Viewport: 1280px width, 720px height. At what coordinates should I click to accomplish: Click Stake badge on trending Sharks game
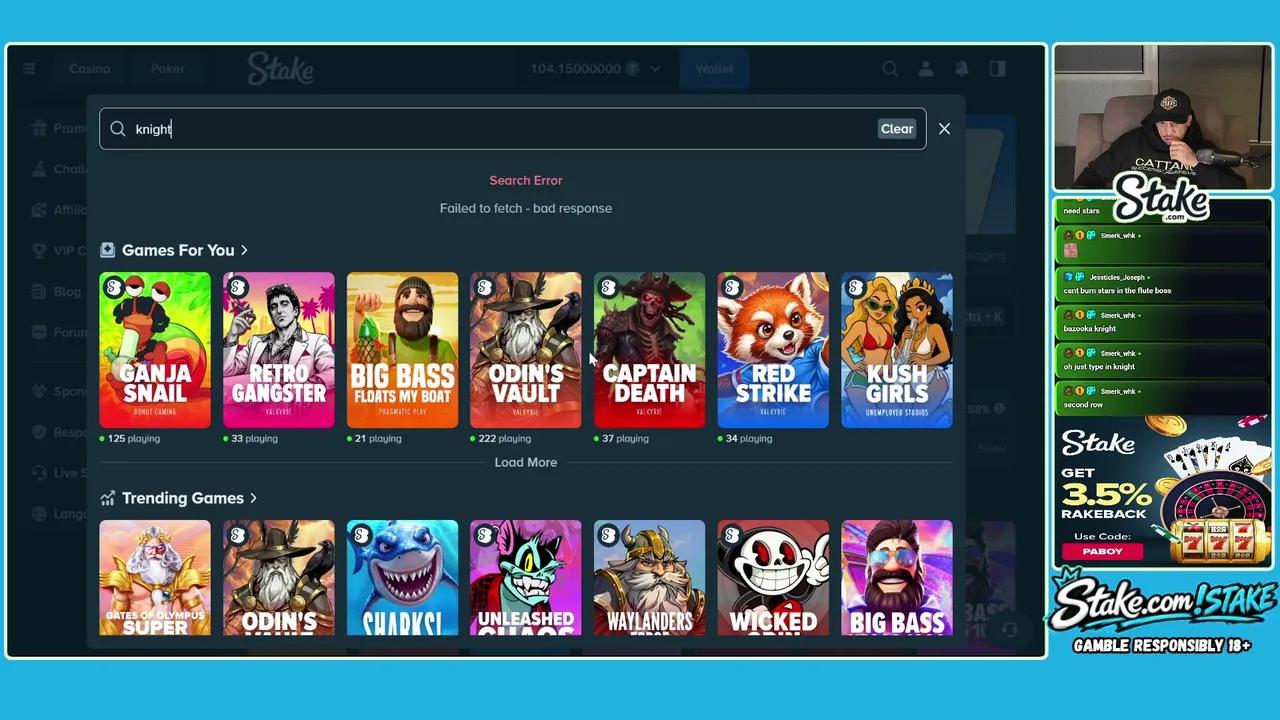point(361,536)
